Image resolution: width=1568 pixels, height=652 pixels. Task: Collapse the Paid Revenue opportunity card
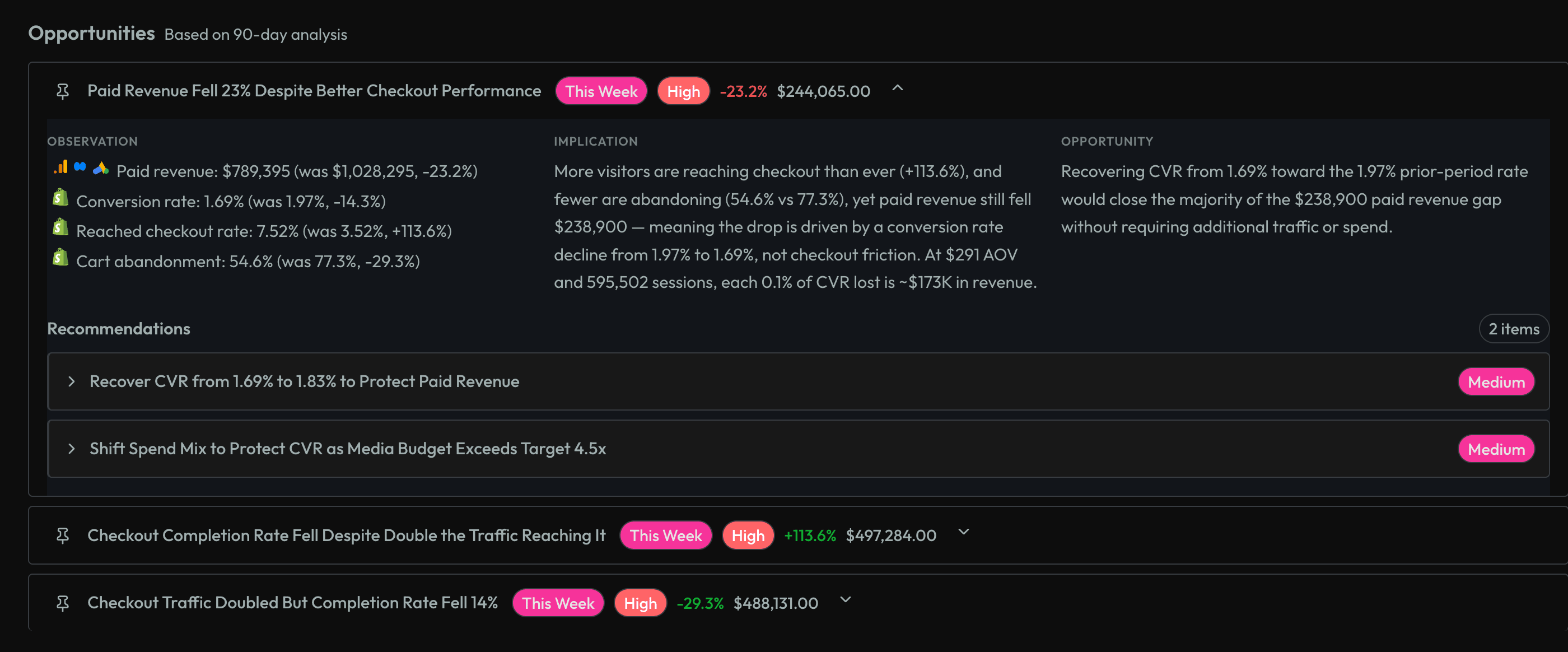[897, 90]
